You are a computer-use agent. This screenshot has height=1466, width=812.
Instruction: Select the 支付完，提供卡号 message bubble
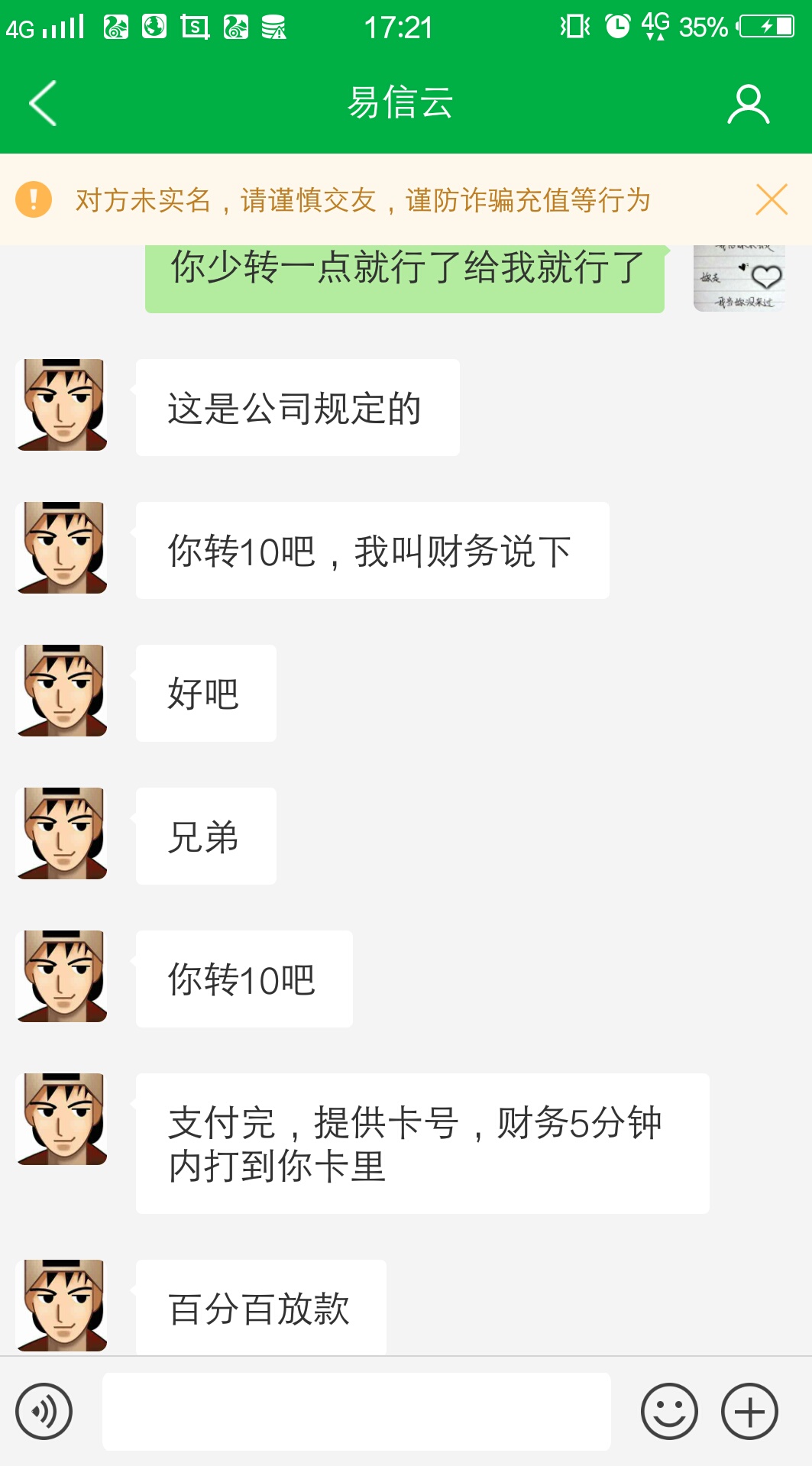422,1143
